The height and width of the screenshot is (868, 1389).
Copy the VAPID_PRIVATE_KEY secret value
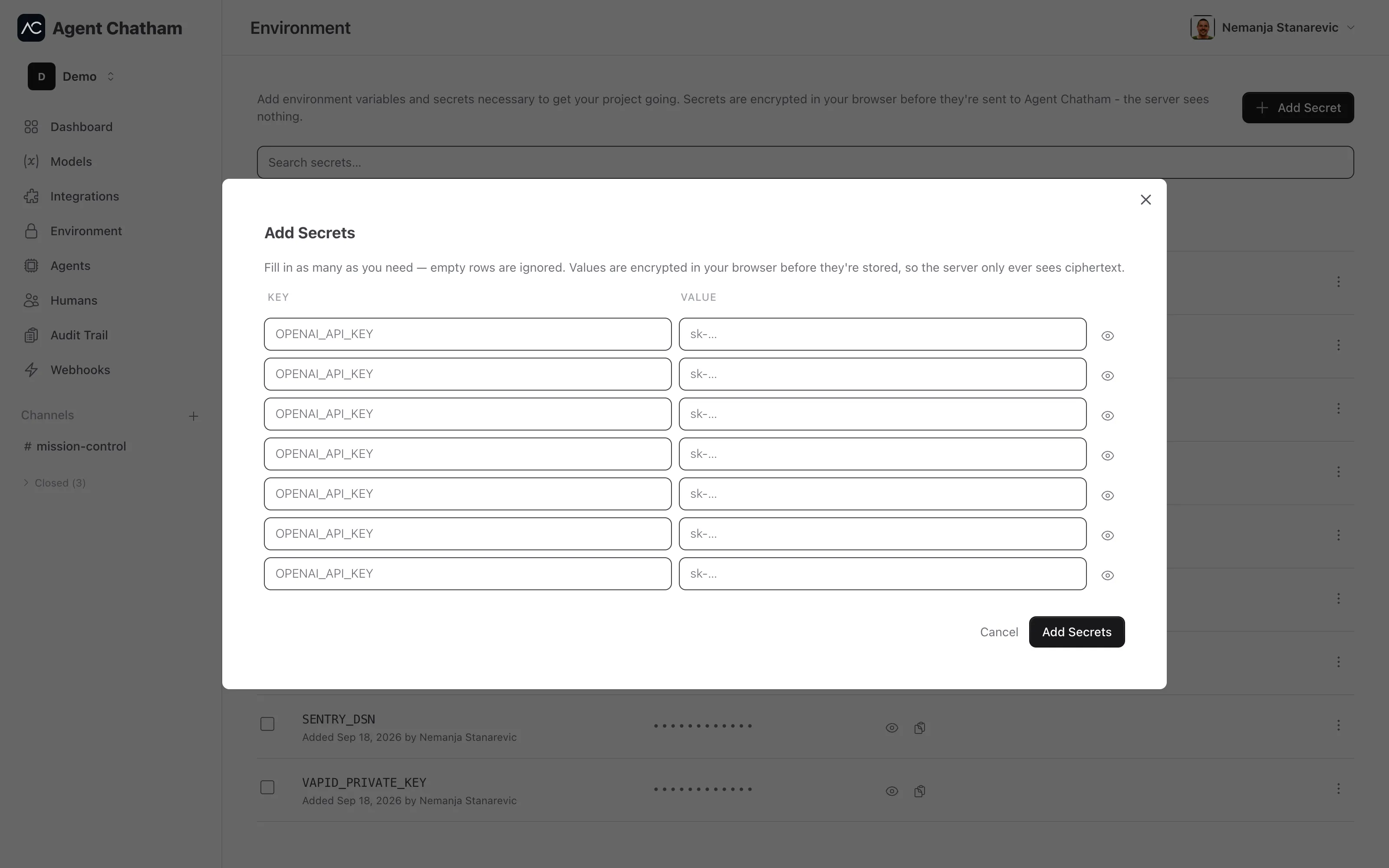click(919, 791)
